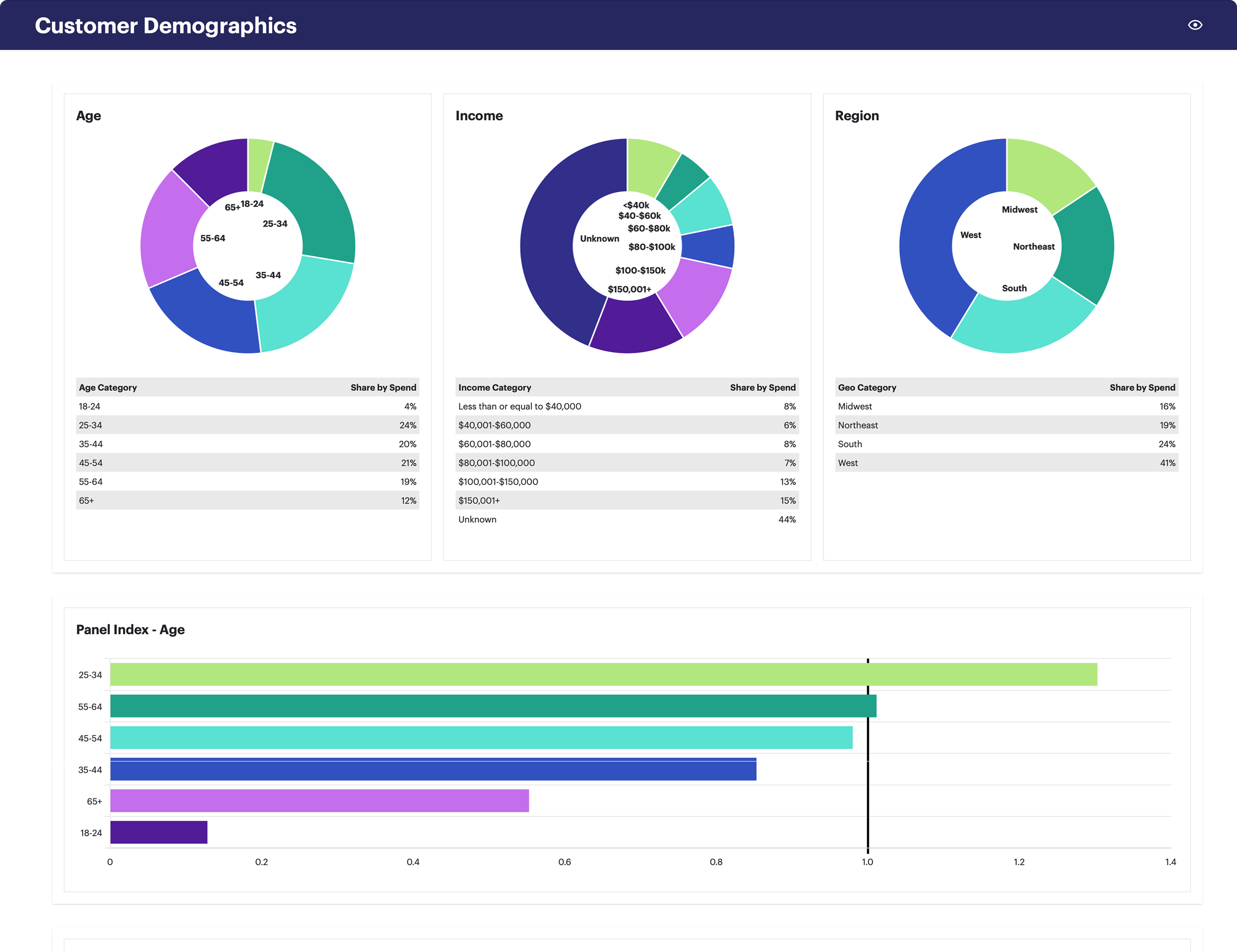Click the West row in Region table
Screen dimensions: 1237x952
1006,463
